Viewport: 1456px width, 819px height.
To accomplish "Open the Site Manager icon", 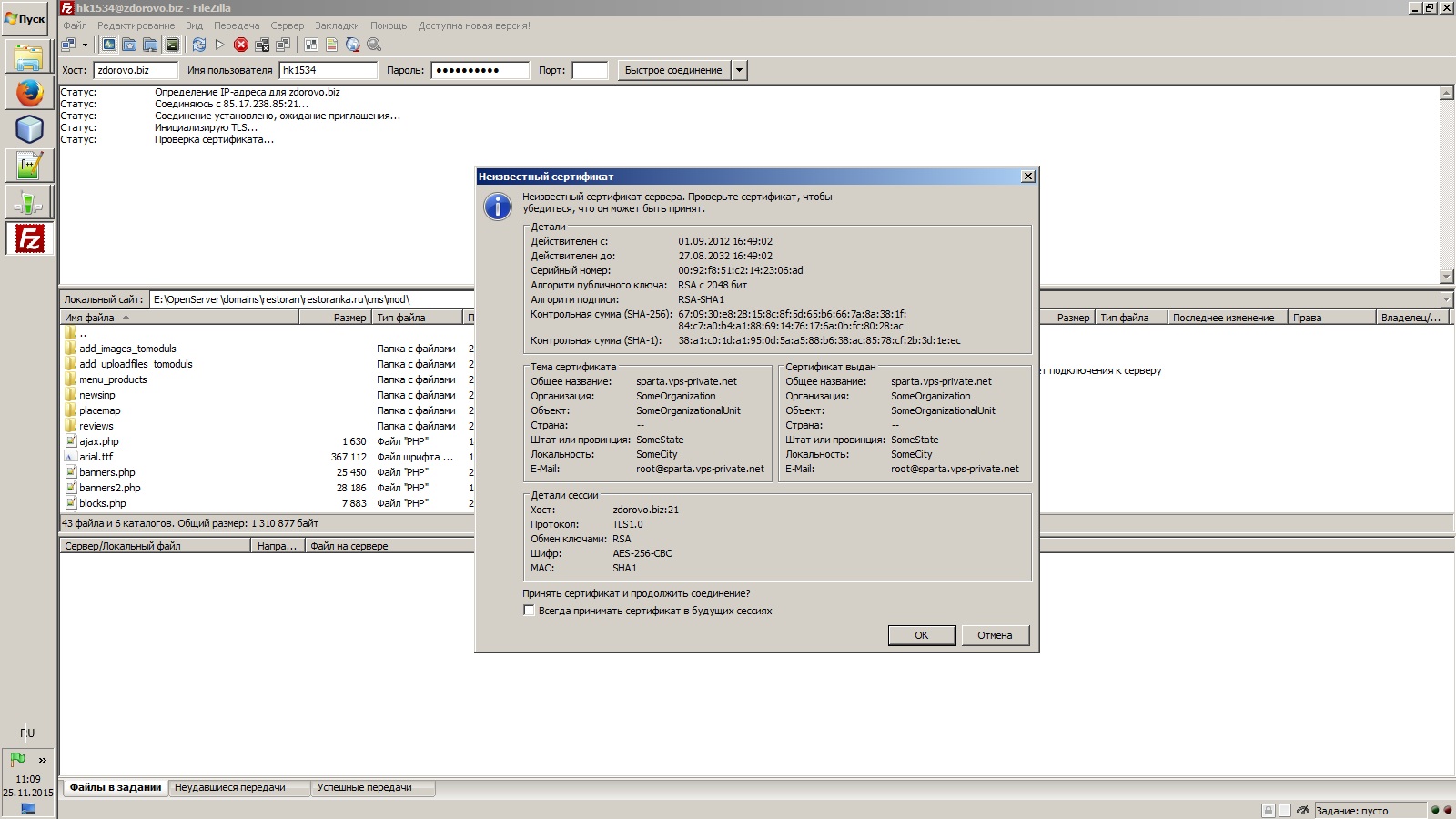I will [69, 45].
